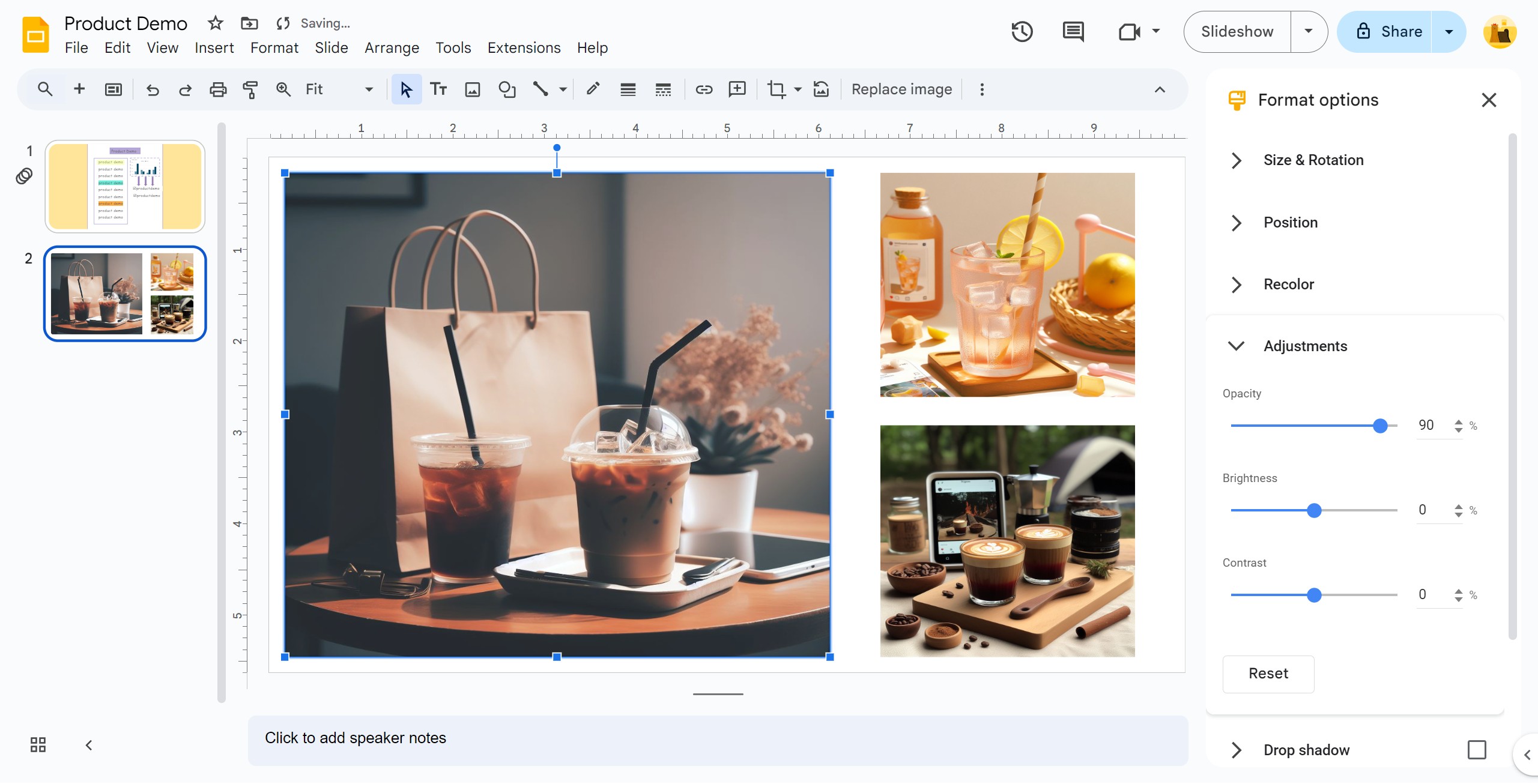This screenshot has width=1538, height=784.
Task: Open the shape tool
Action: (x=507, y=89)
